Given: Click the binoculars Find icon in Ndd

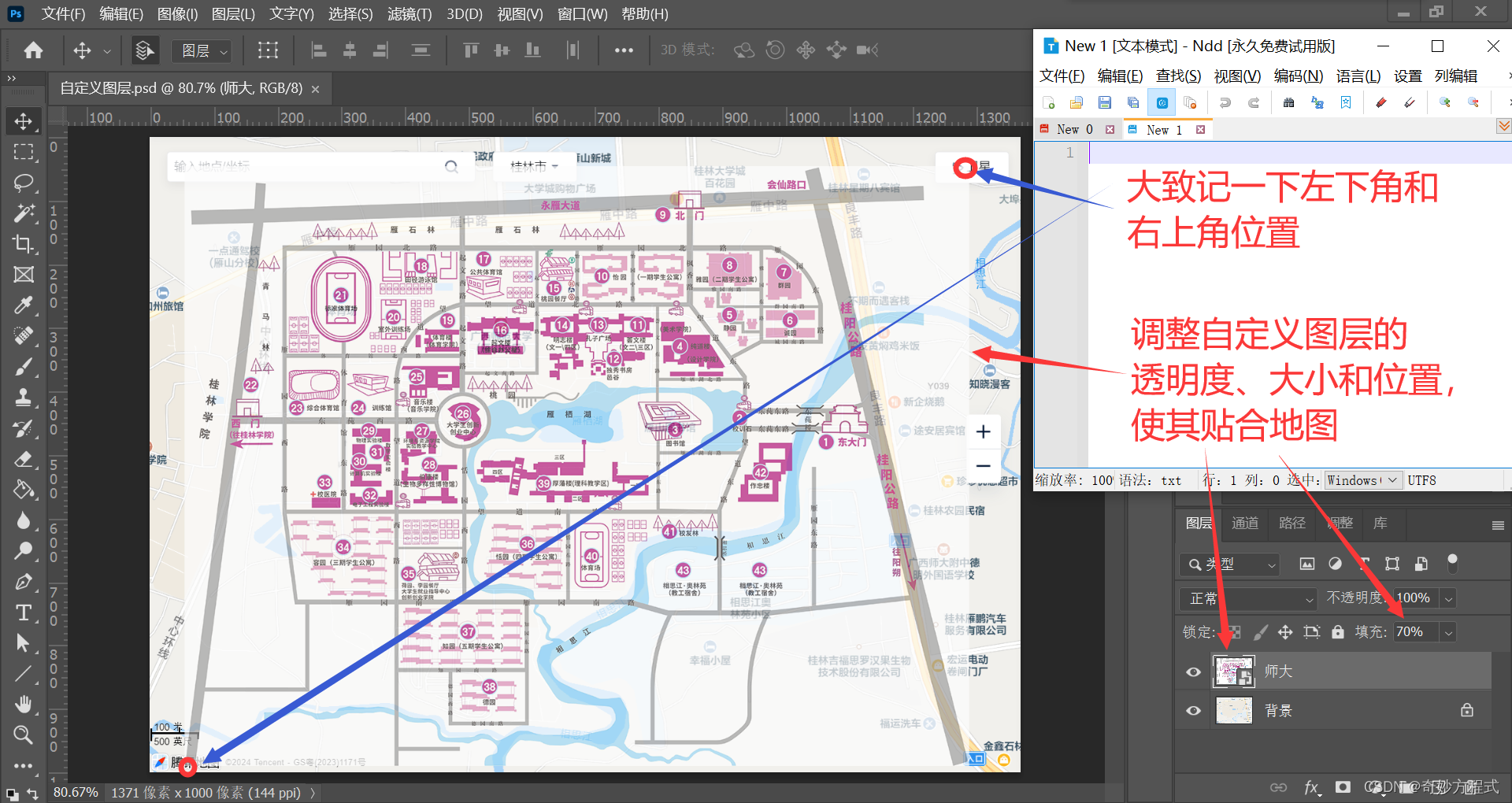Looking at the screenshot, I should pyautogui.click(x=1289, y=102).
